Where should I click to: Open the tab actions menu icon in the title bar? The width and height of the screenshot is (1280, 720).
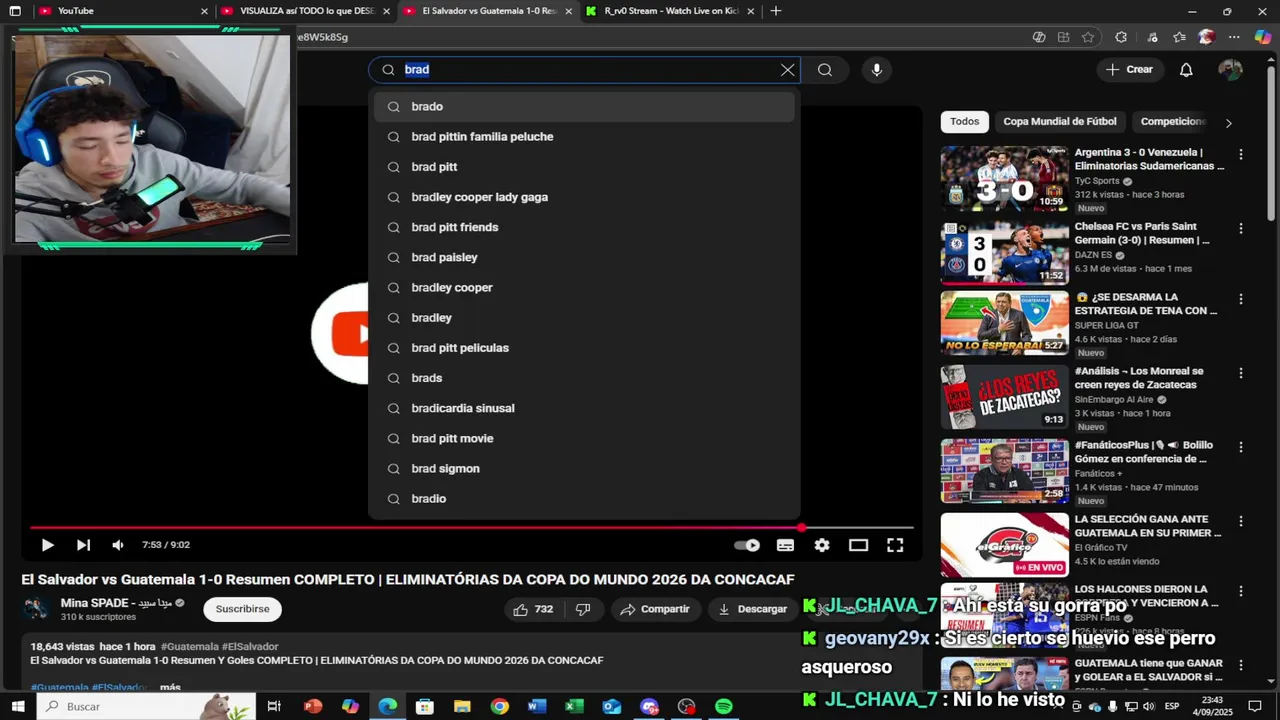15,11
